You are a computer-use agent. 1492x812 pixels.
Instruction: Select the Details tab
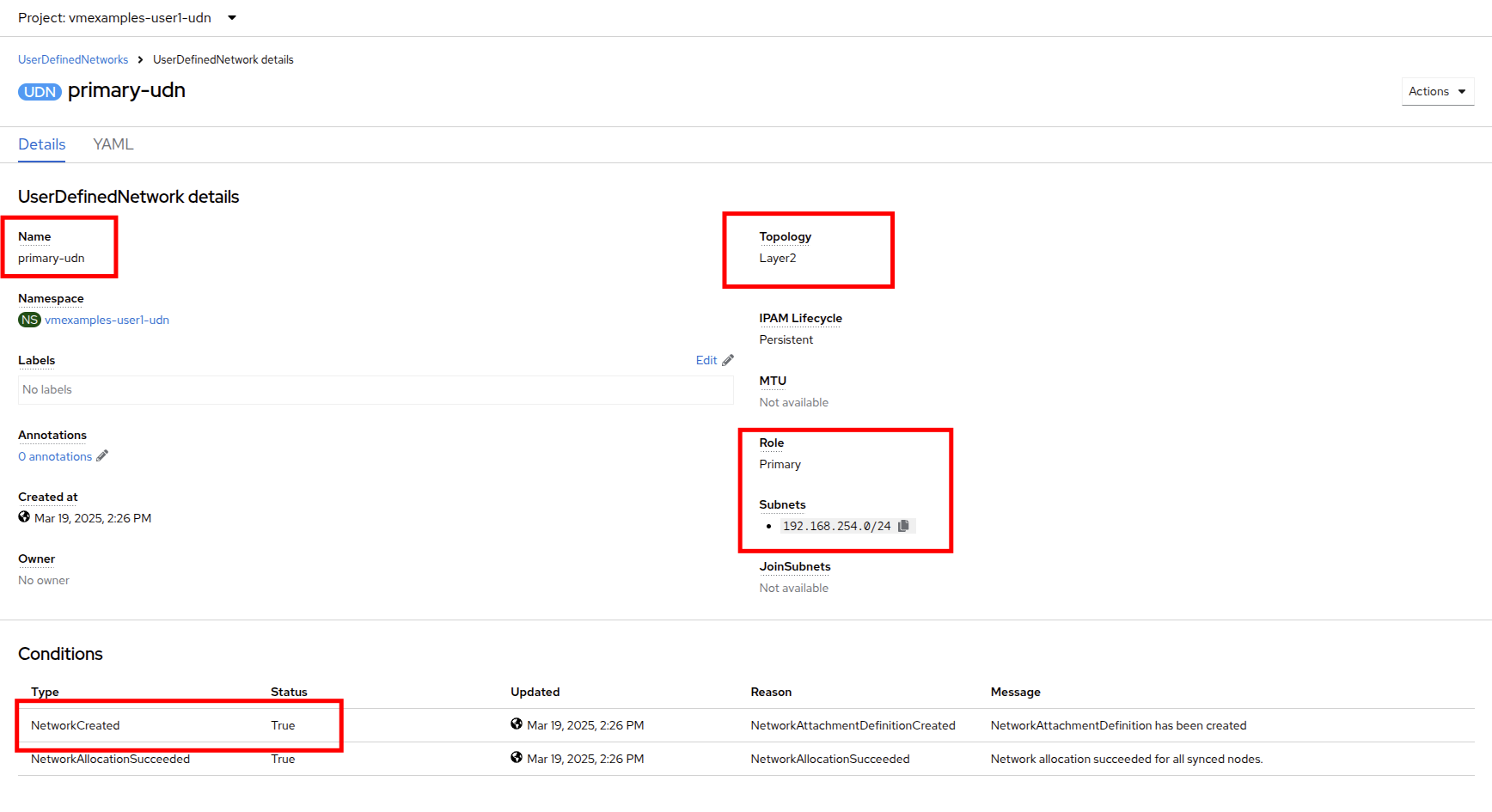42,144
